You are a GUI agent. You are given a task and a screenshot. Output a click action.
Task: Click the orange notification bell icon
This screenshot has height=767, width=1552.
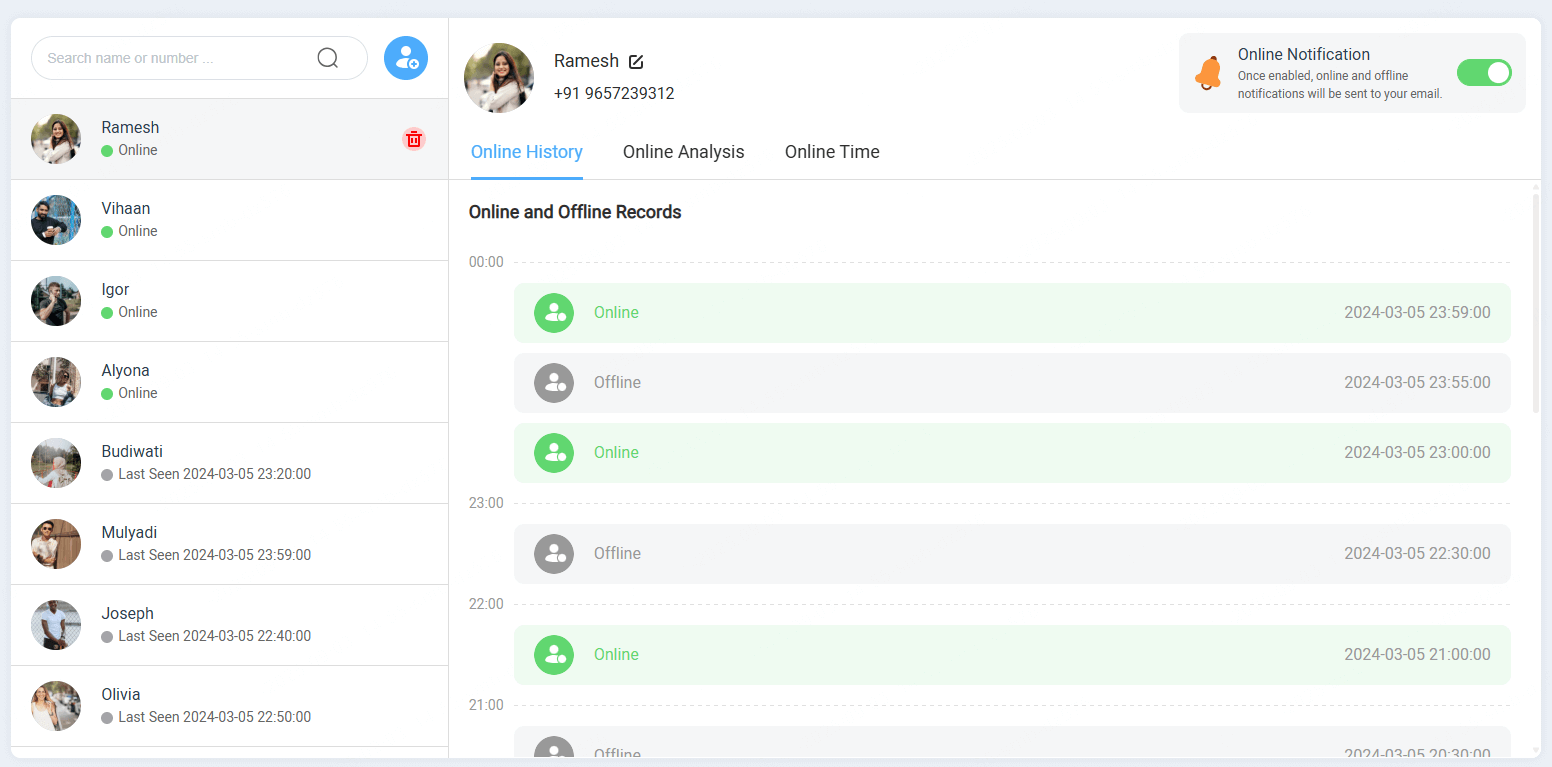click(x=1208, y=73)
